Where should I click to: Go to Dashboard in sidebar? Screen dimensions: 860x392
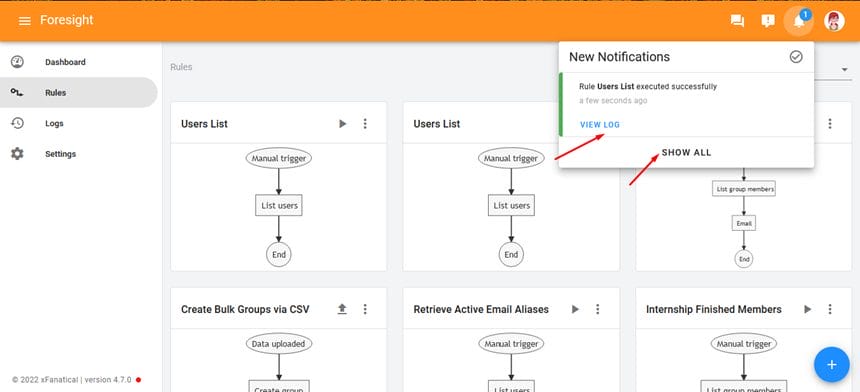click(78, 62)
